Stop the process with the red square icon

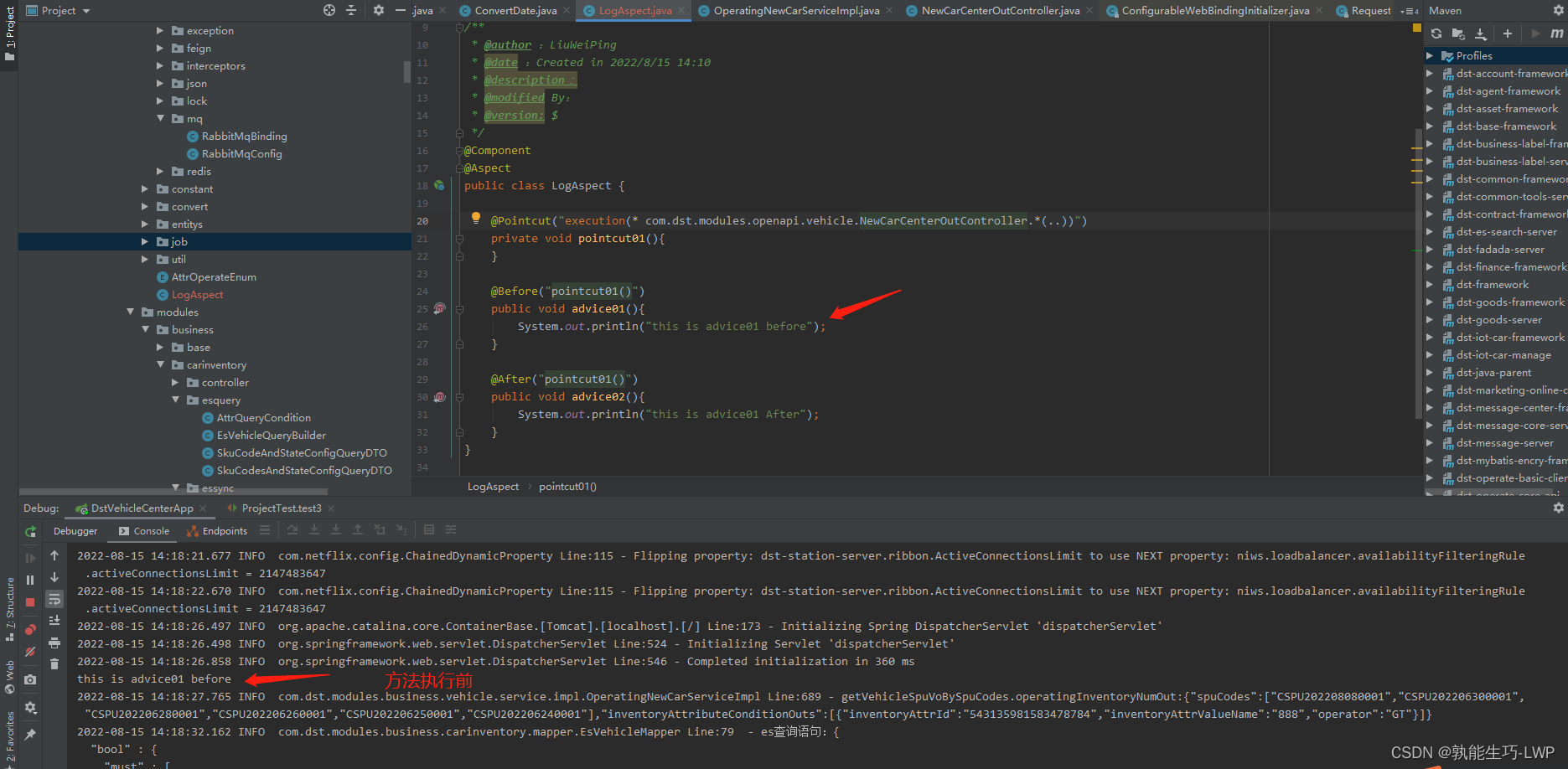pos(30,601)
